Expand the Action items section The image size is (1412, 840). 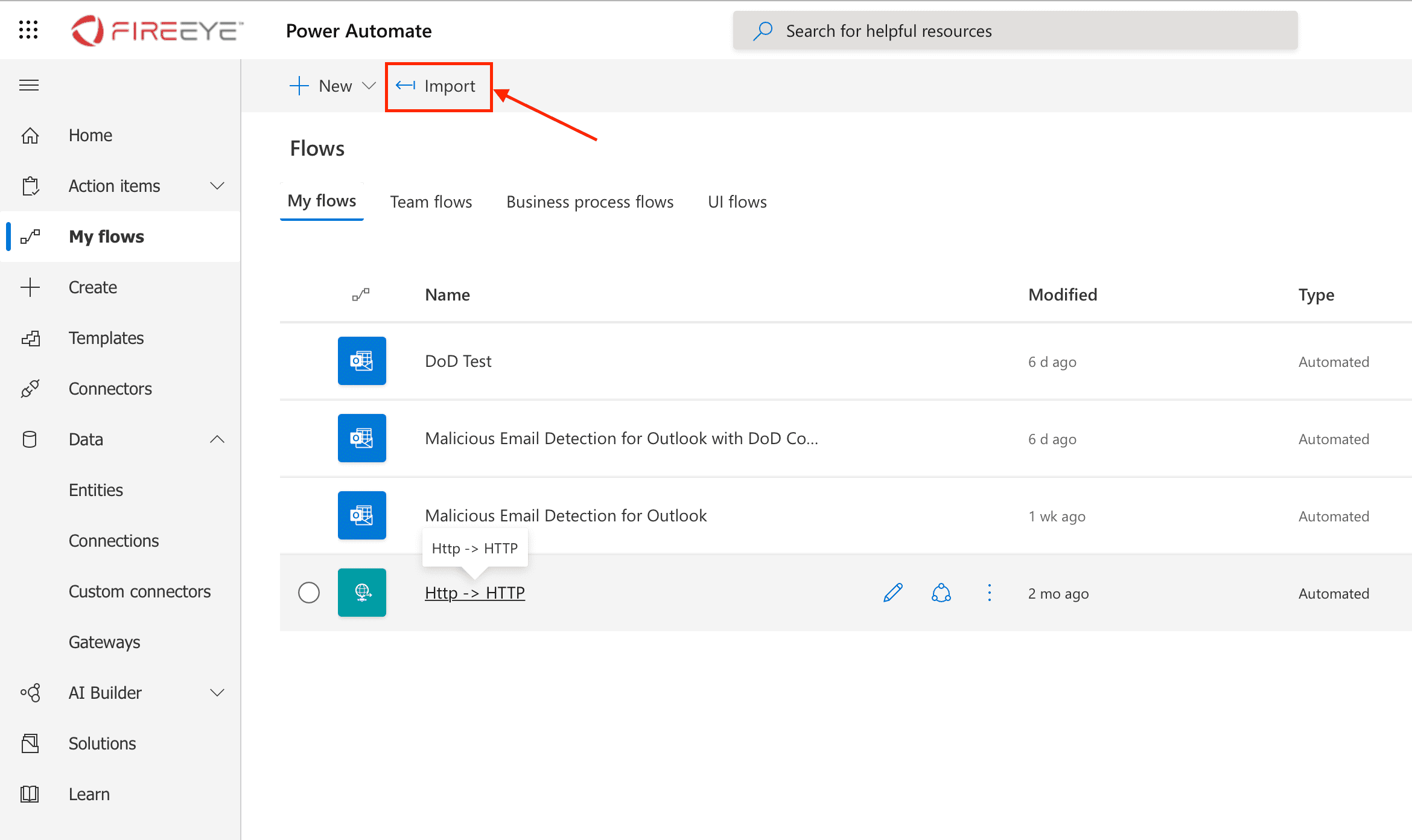click(x=217, y=186)
